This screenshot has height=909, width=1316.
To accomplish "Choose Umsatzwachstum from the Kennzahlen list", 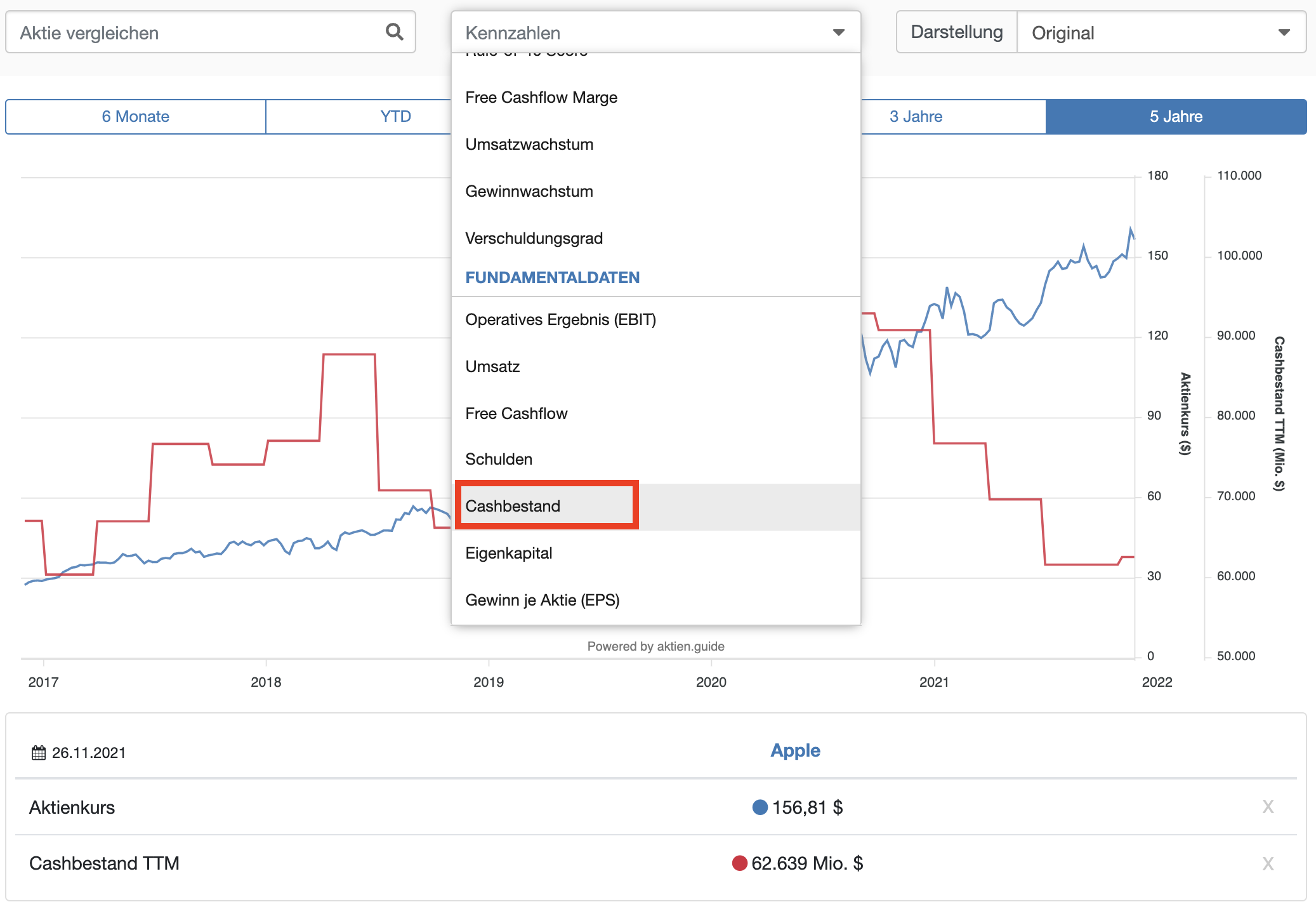I will 655,144.
